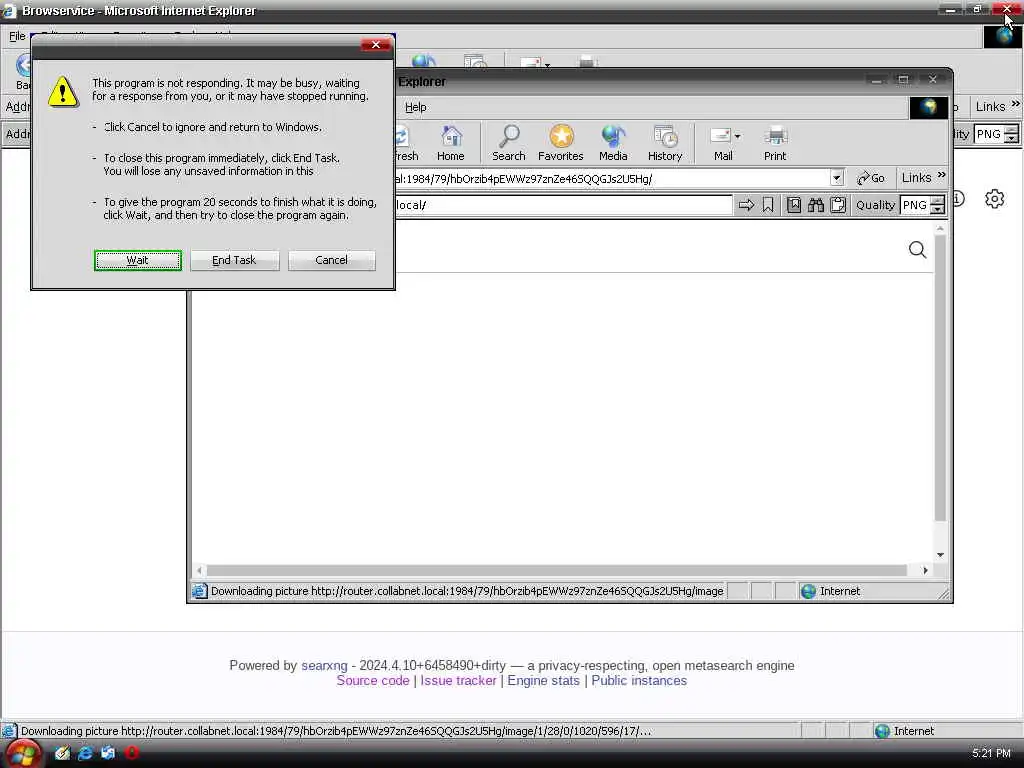1024x768 pixels.
Task: Click page icon in front window status bar
Action: pyautogui.click(x=199, y=591)
